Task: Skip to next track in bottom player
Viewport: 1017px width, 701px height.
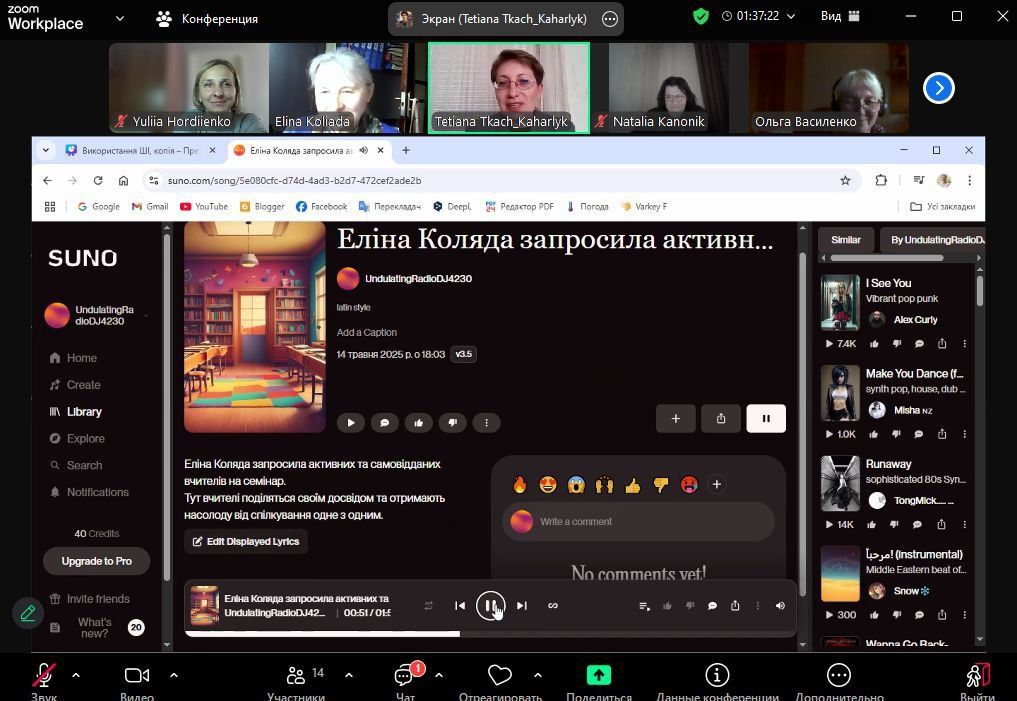Action: click(522, 606)
